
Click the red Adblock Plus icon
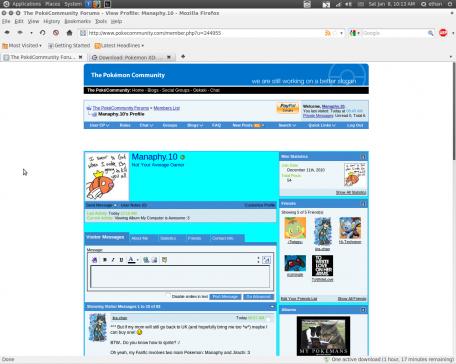click(x=443, y=33)
